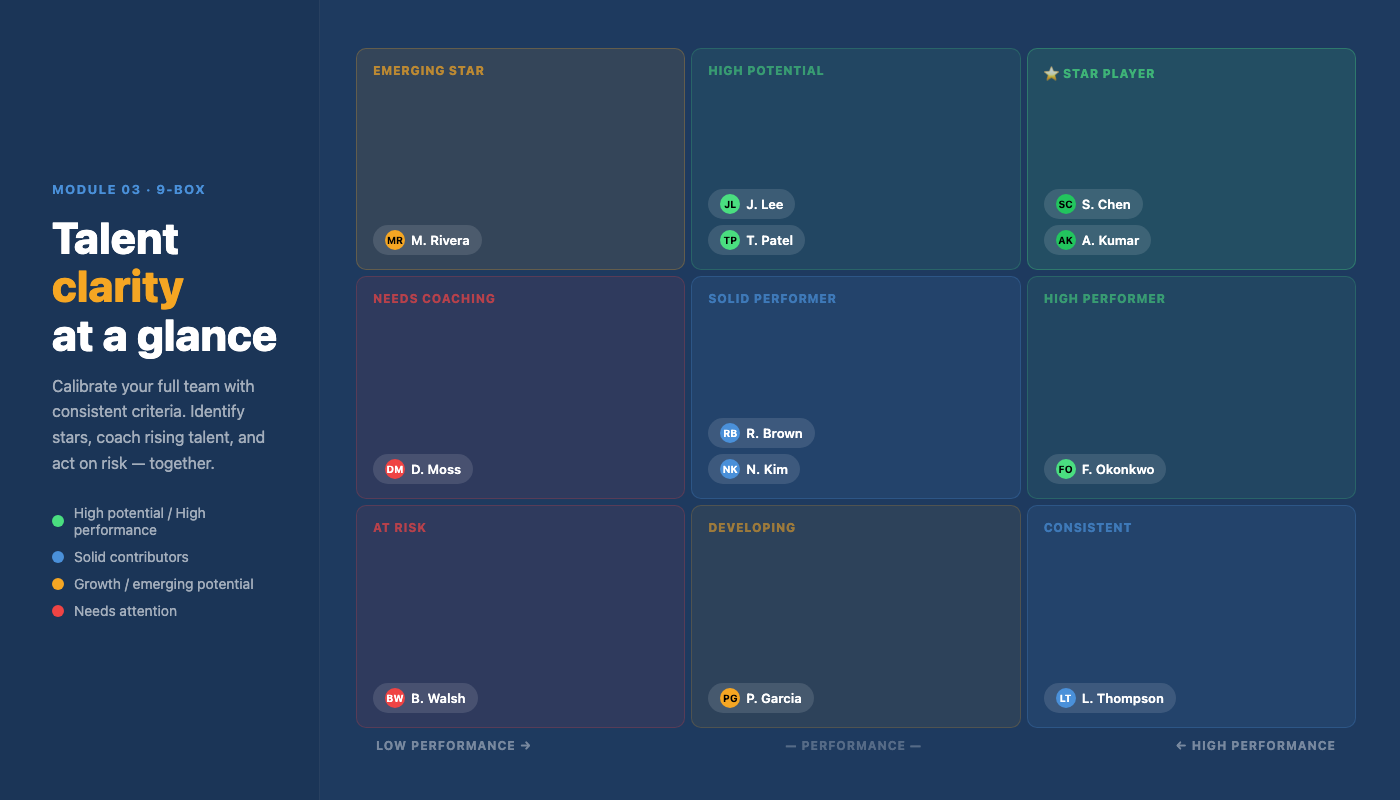This screenshot has height=800, width=1400.
Task: Click the star icon beside Star Player
Action: pyautogui.click(x=1051, y=73)
